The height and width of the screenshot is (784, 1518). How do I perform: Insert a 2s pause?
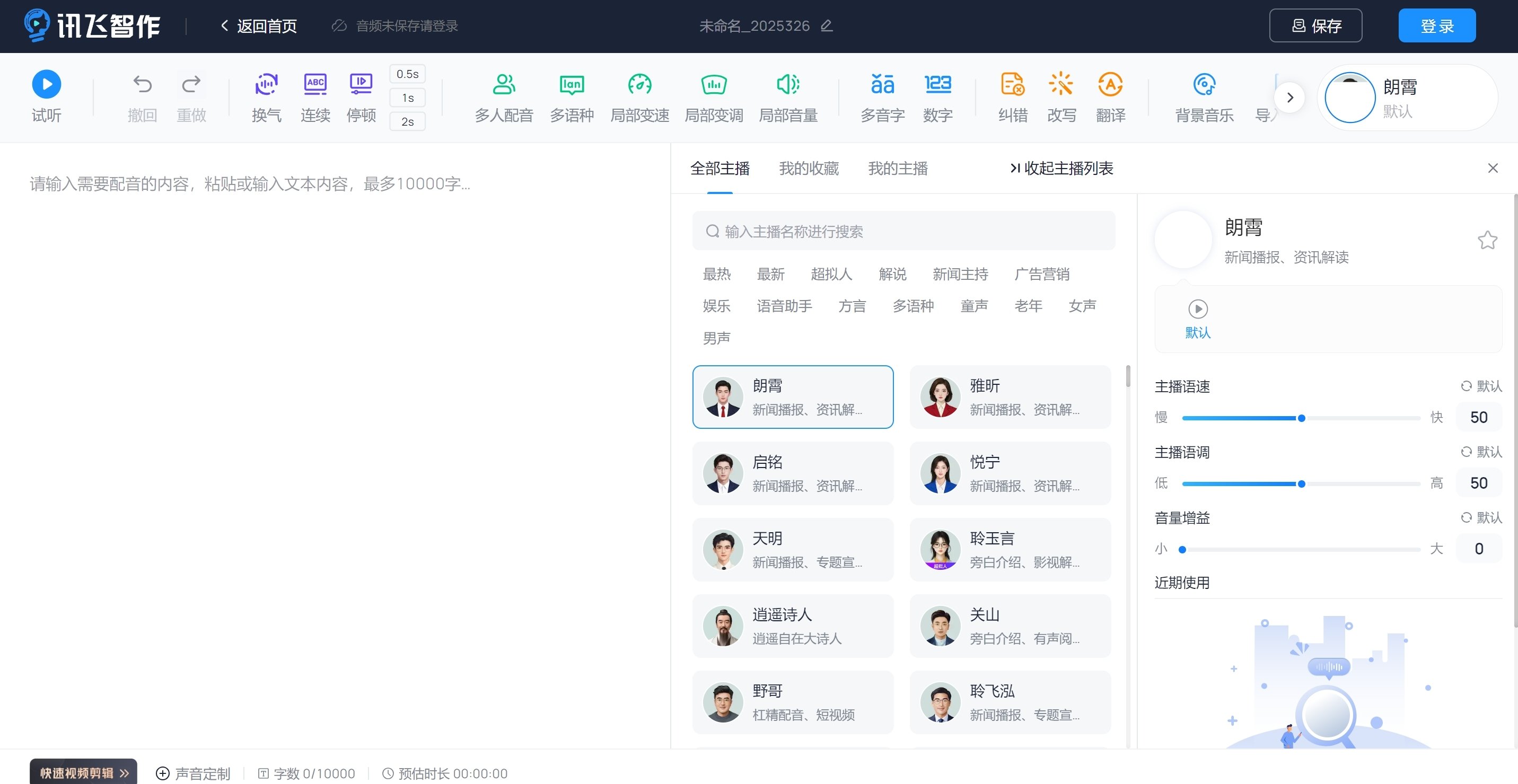click(408, 121)
